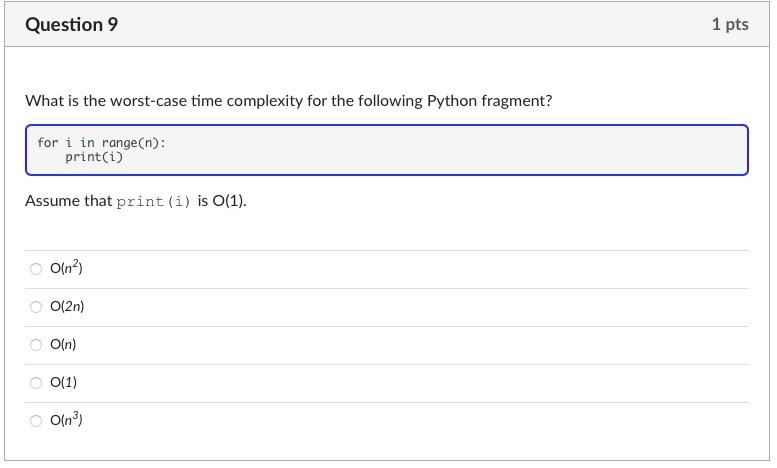Click the word 'Python' in the question
The width and height of the screenshot is (777, 468).
454,101
